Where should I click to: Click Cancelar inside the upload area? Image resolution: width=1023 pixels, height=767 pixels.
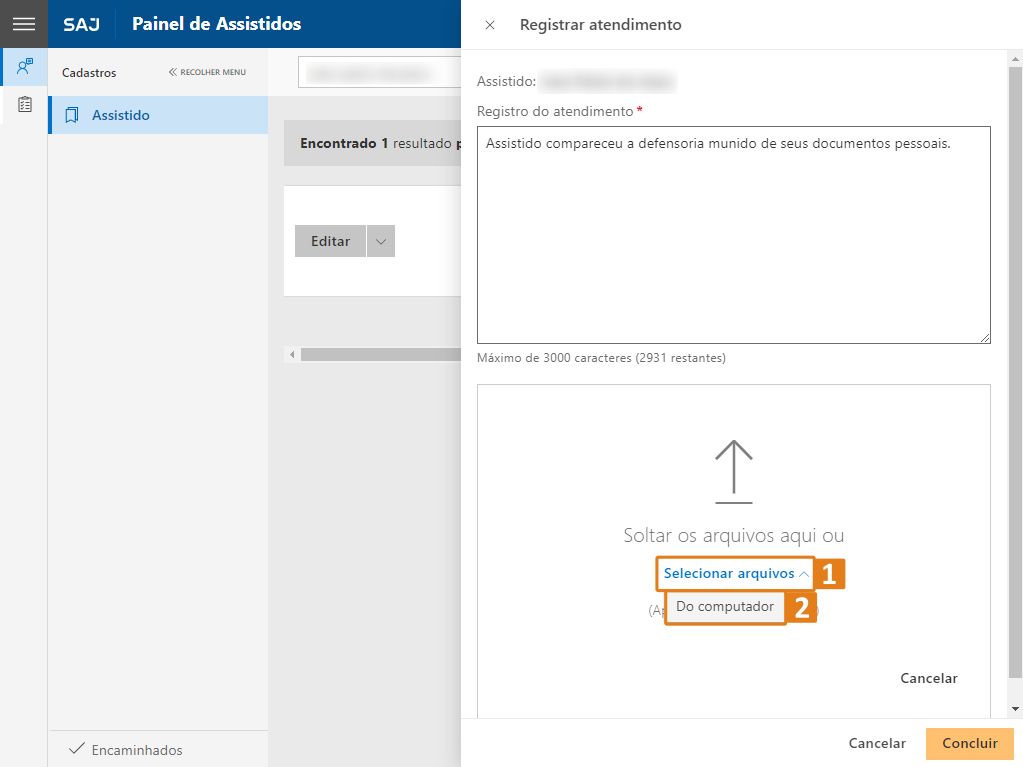click(x=928, y=678)
